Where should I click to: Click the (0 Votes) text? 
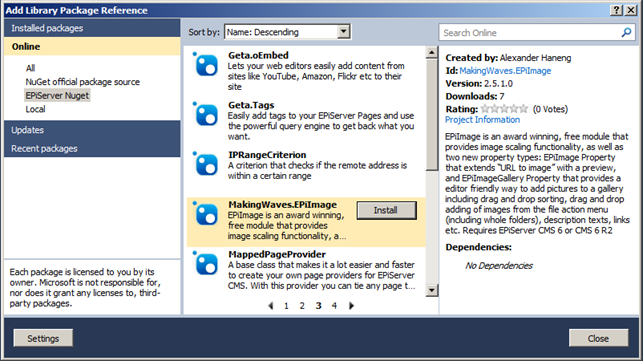[550, 109]
